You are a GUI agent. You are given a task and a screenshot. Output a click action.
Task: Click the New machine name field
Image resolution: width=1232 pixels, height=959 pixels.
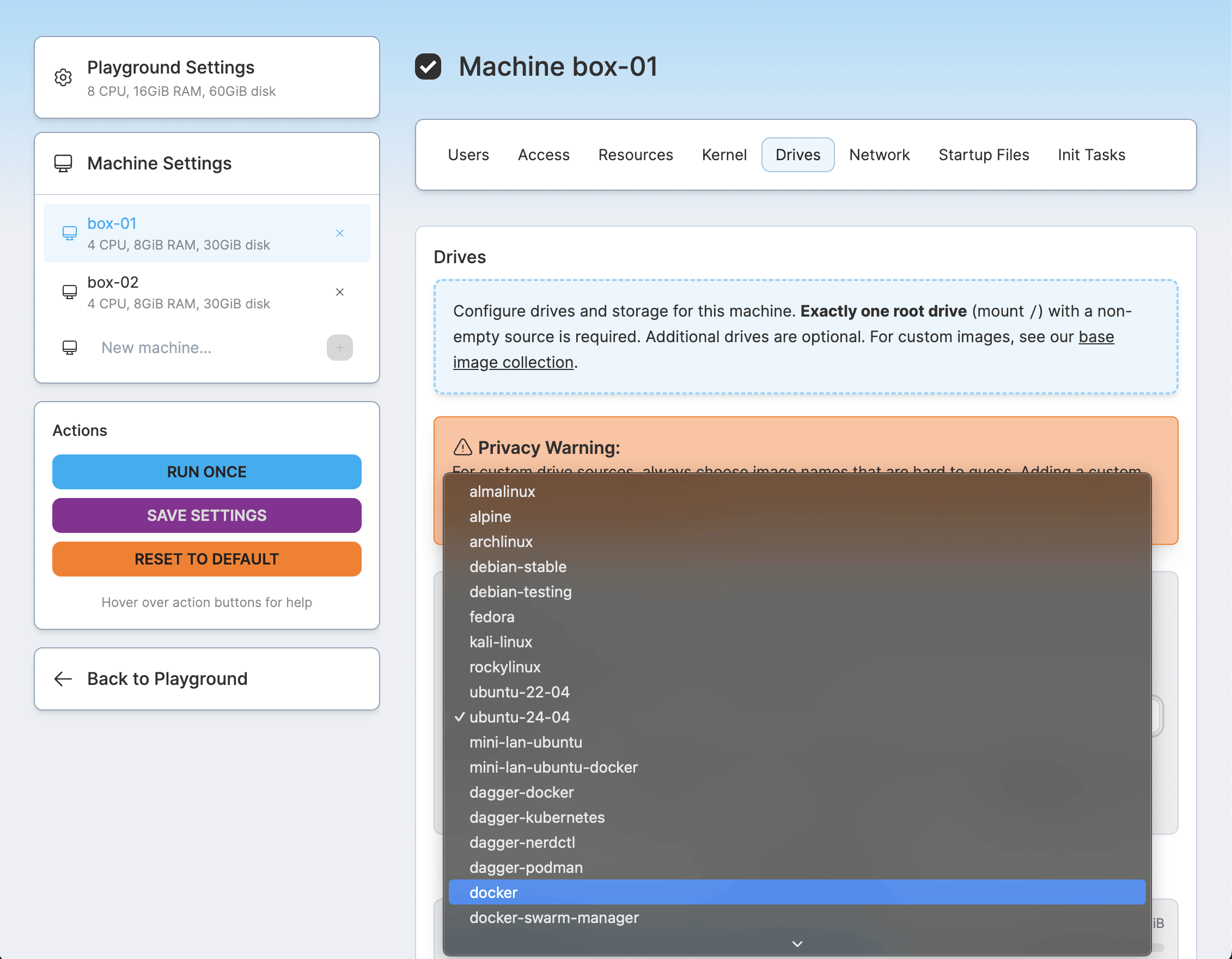click(206, 348)
